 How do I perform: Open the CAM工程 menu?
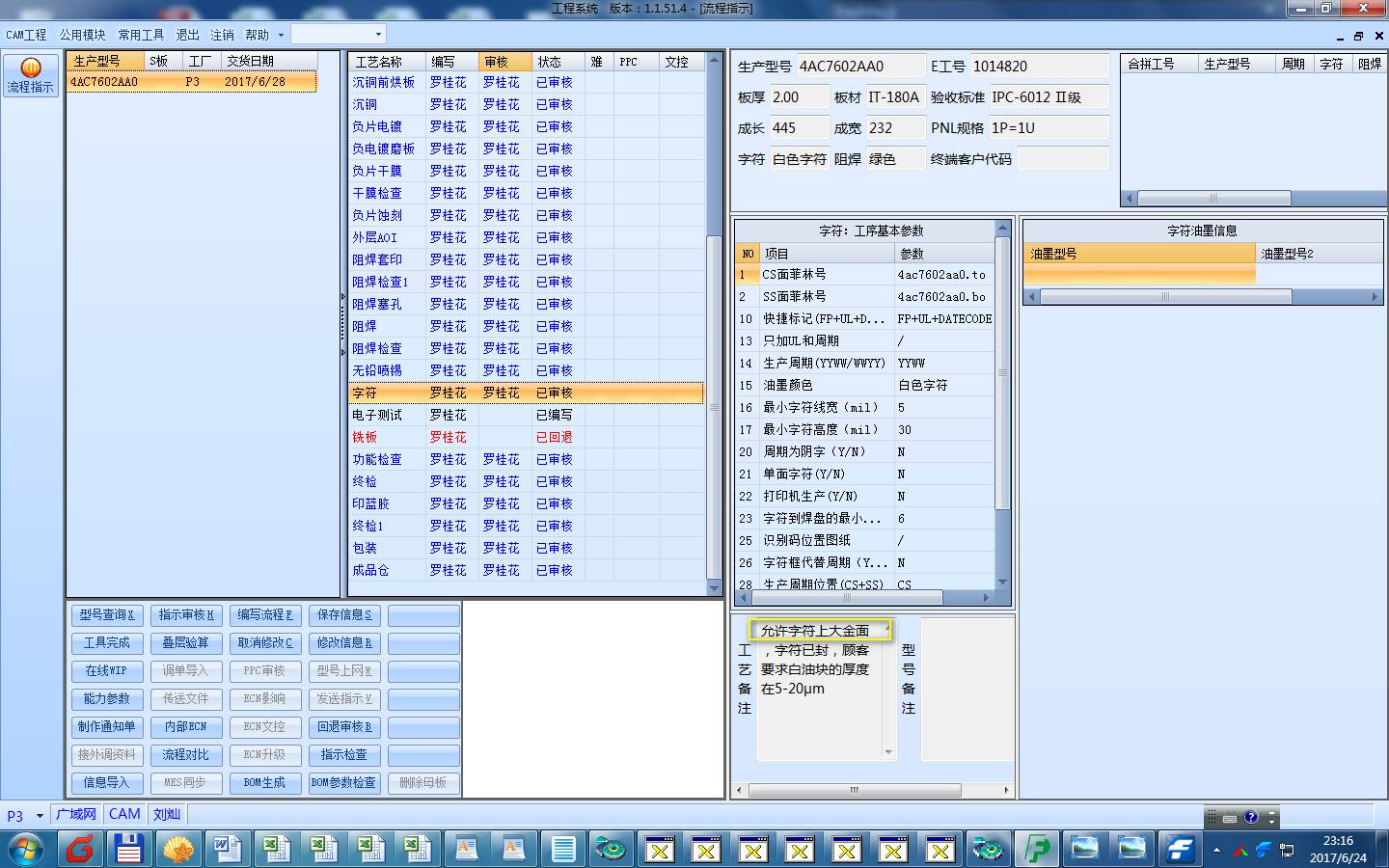coord(26,35)
